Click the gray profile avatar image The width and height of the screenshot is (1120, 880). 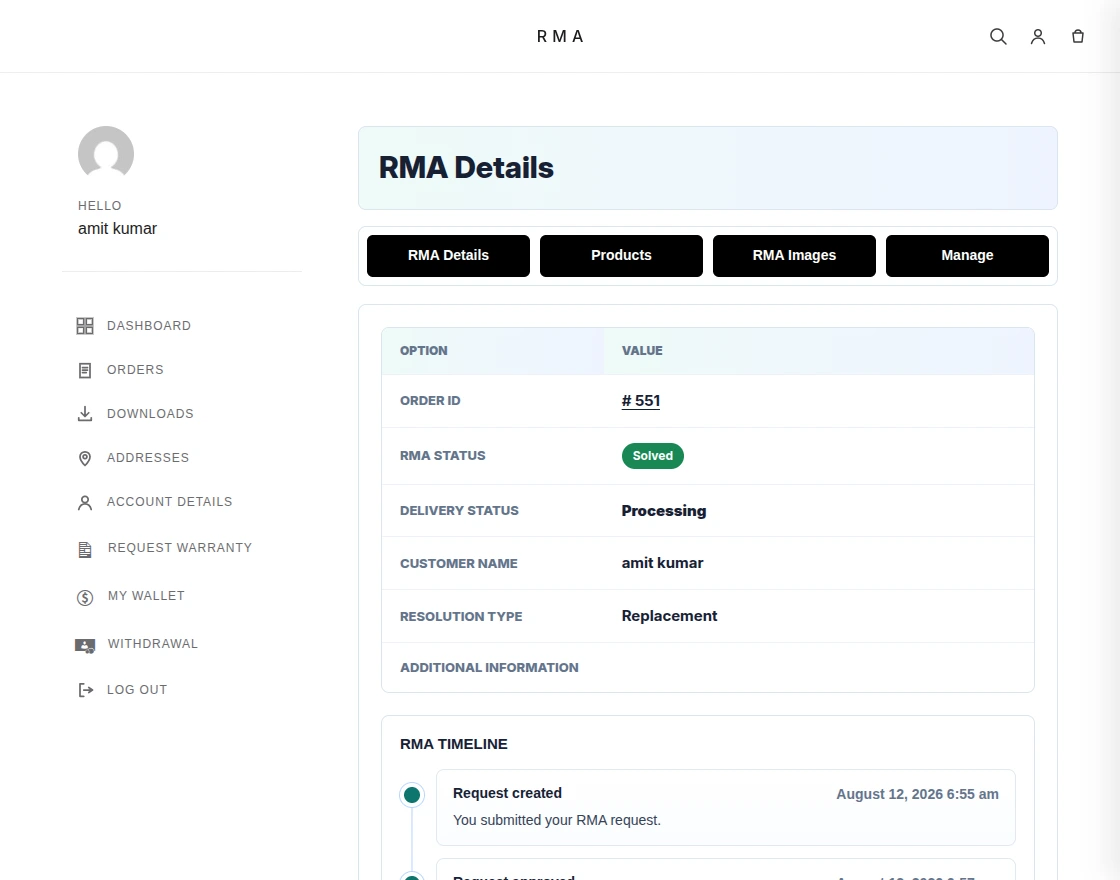click(x=106, y=154)
